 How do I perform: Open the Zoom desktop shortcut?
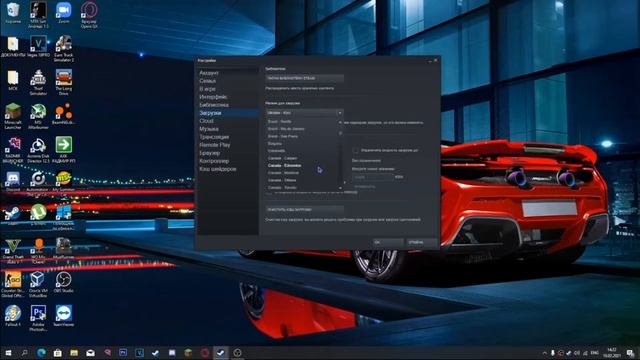tap(64, 13)
